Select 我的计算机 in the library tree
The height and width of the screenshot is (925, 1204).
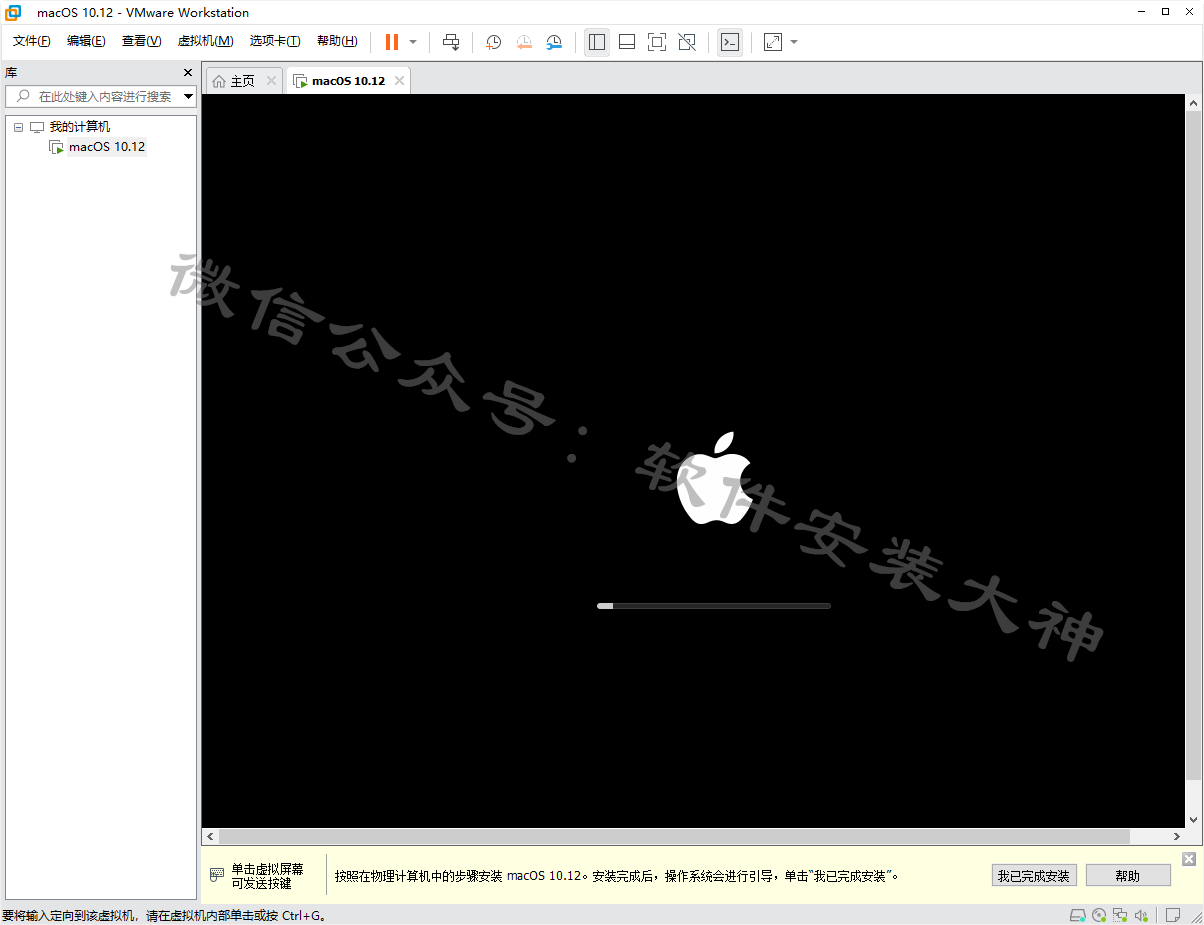[80, 127]
